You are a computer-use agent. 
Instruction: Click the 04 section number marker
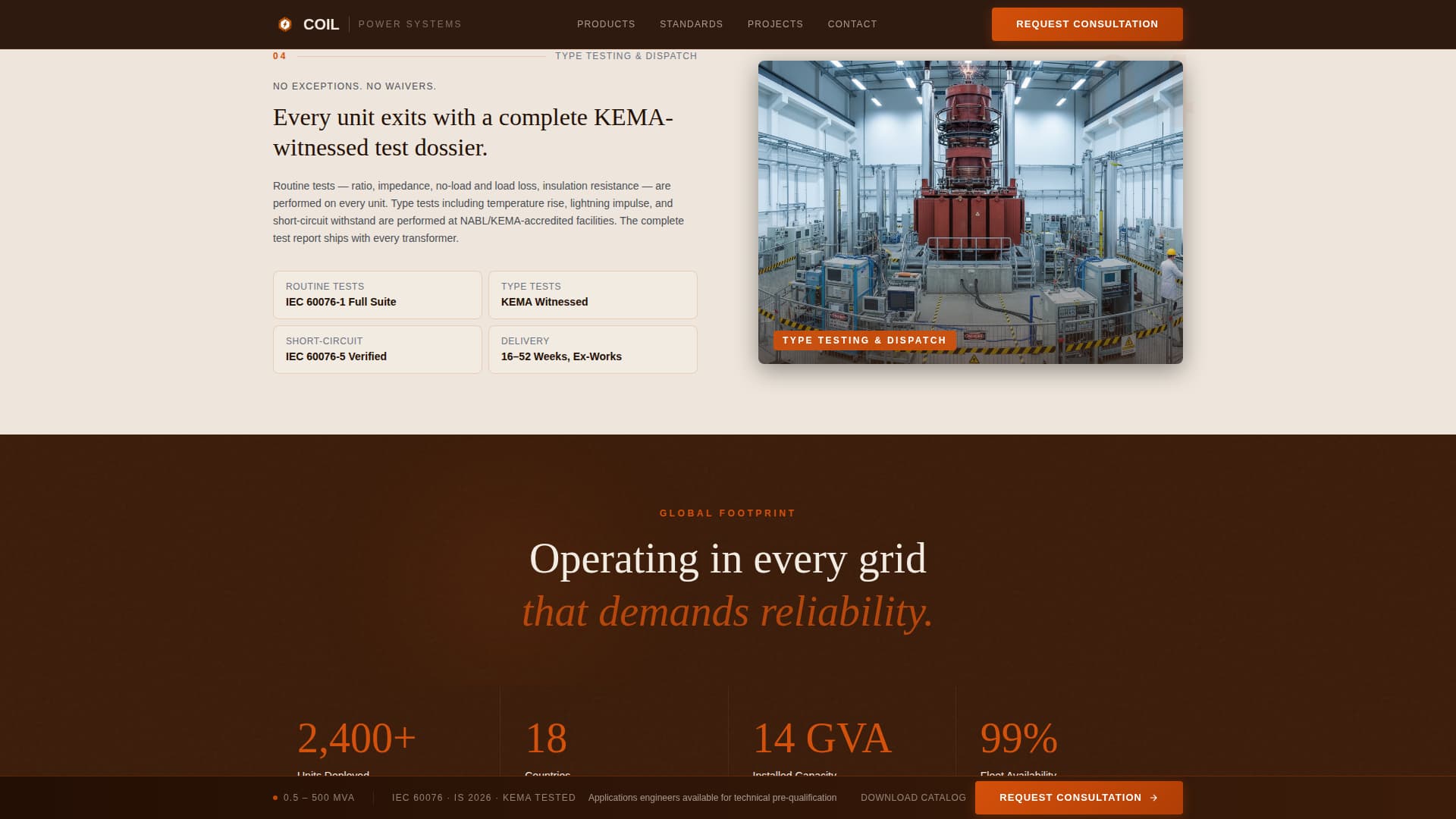[x=279, y=56]
